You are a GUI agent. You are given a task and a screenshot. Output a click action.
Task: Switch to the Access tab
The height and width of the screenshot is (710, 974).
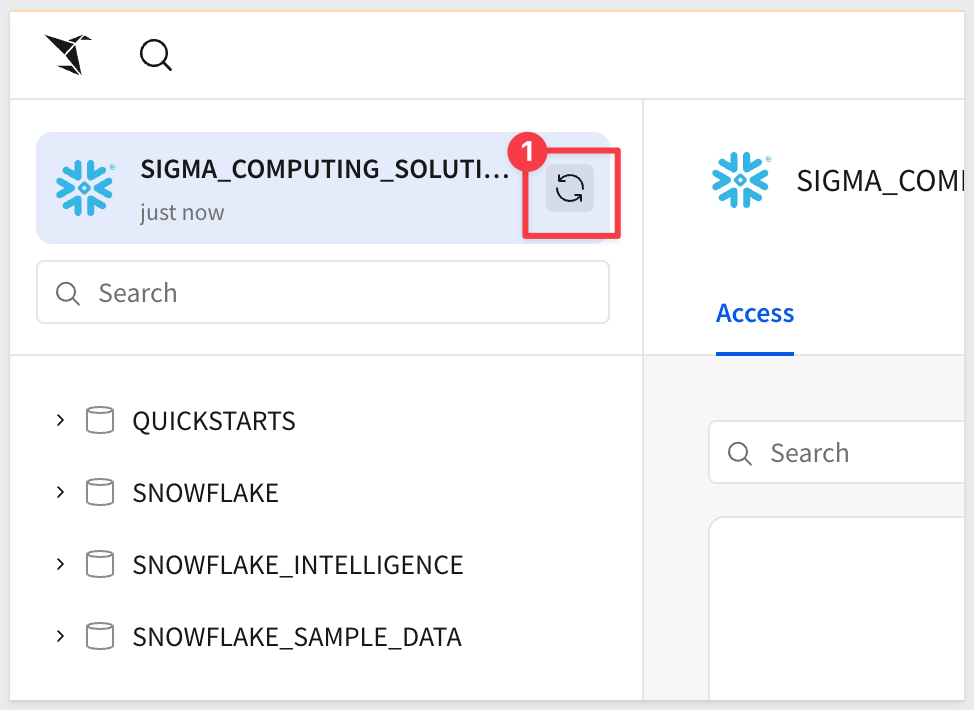[x=755, y=314]
